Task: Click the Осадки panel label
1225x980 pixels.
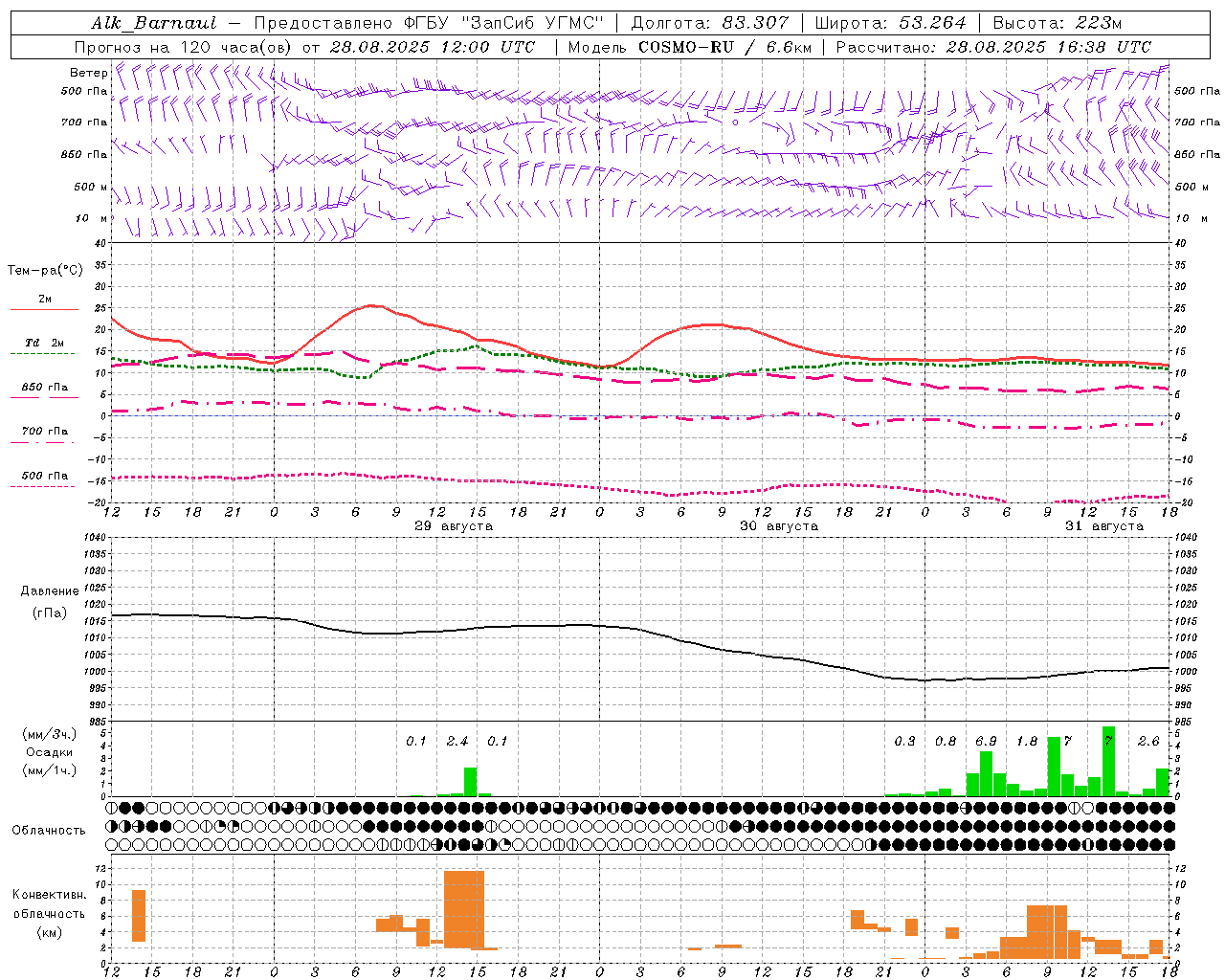Action: (49, 752)
